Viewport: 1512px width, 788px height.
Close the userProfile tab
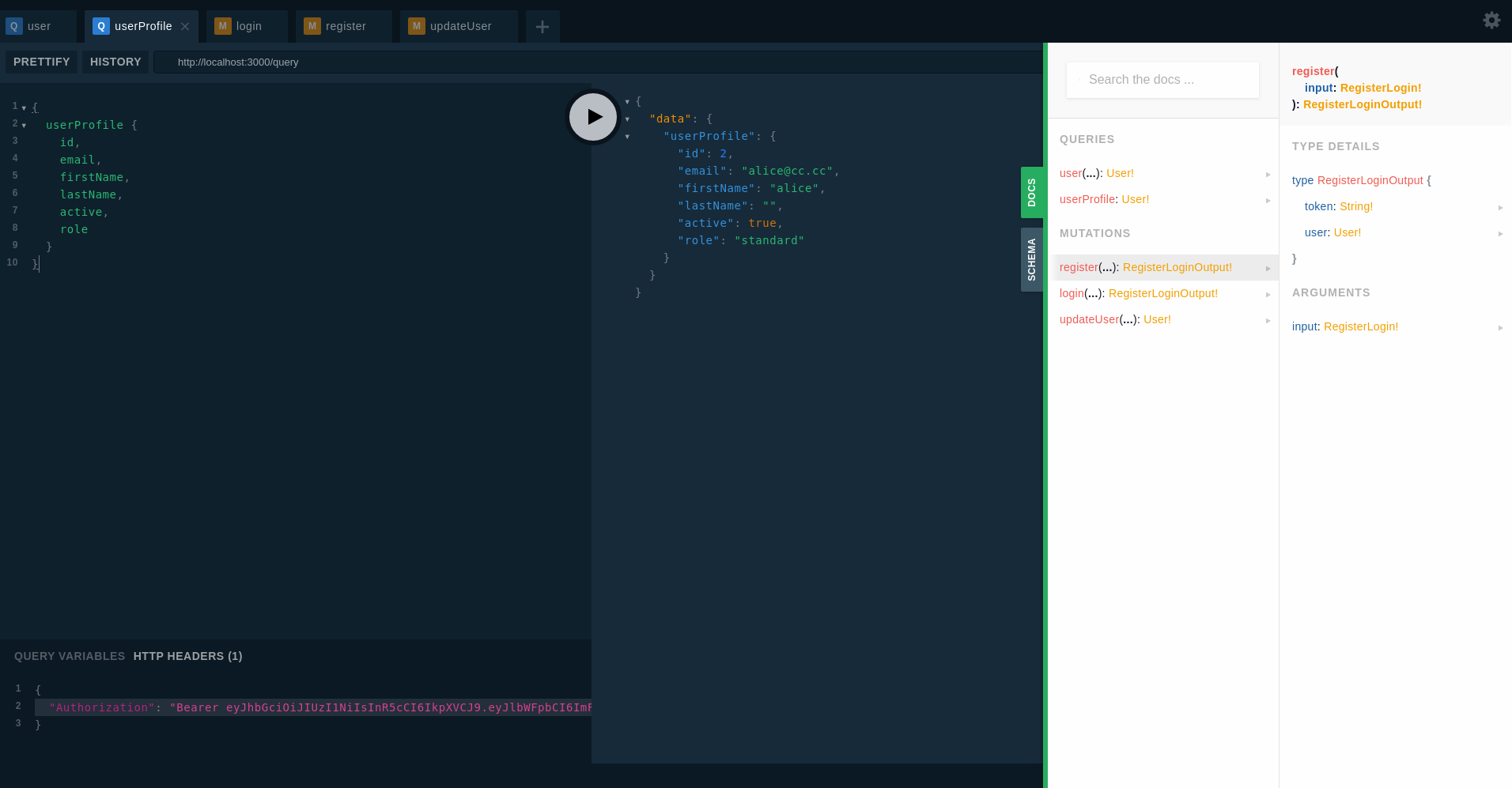click(x=185, y=27)
